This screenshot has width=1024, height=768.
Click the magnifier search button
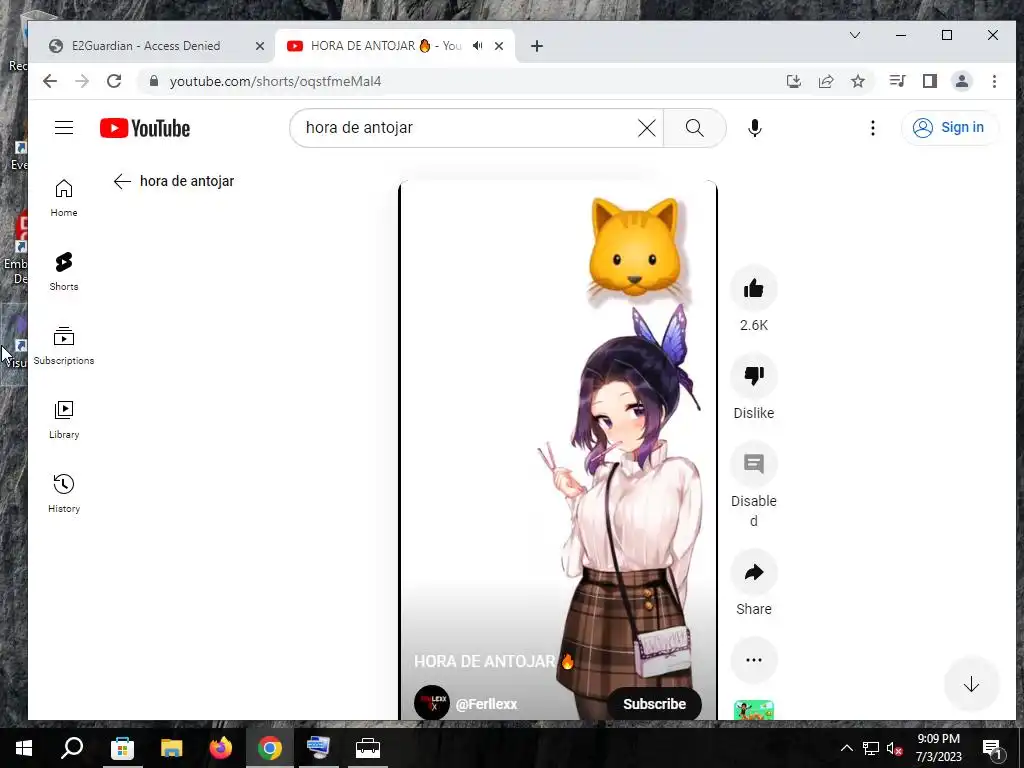pos(695,128)
